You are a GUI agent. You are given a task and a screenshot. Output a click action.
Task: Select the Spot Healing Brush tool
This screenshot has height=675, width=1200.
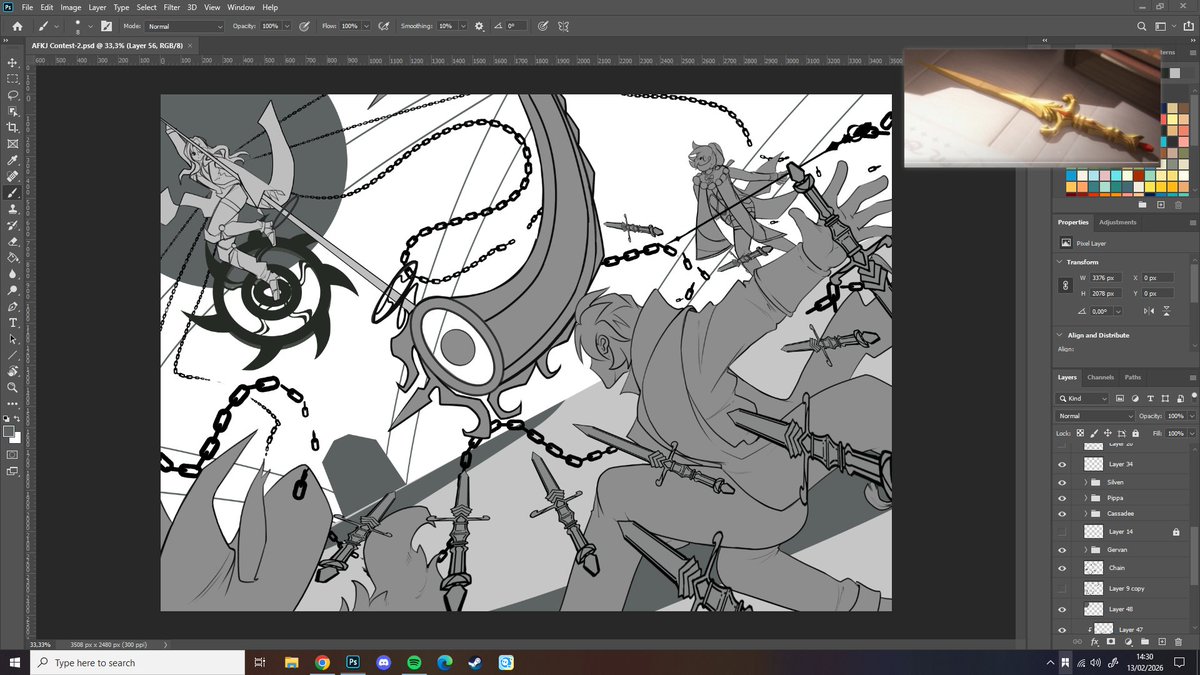pos(13,175)
